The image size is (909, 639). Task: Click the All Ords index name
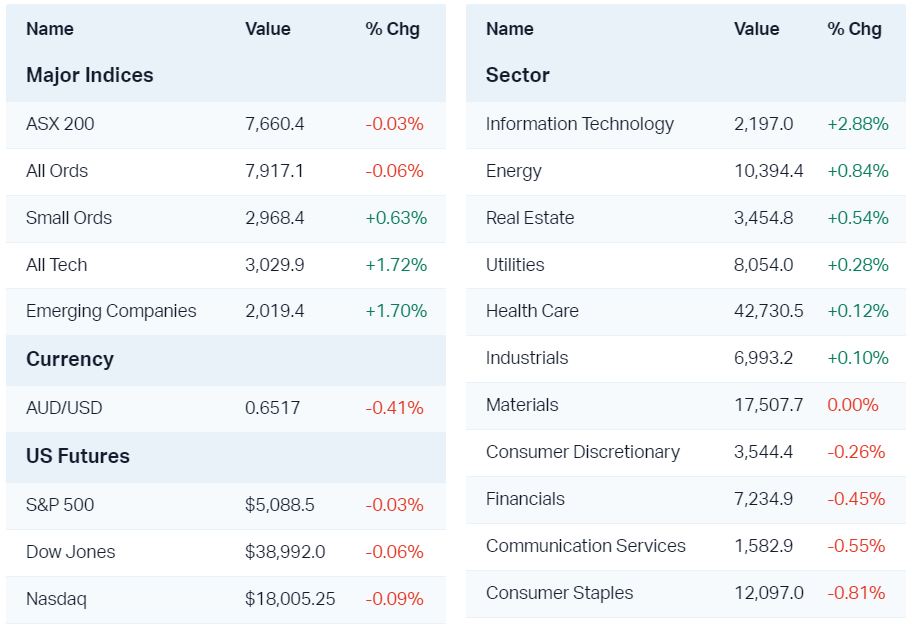click(57, 171)
